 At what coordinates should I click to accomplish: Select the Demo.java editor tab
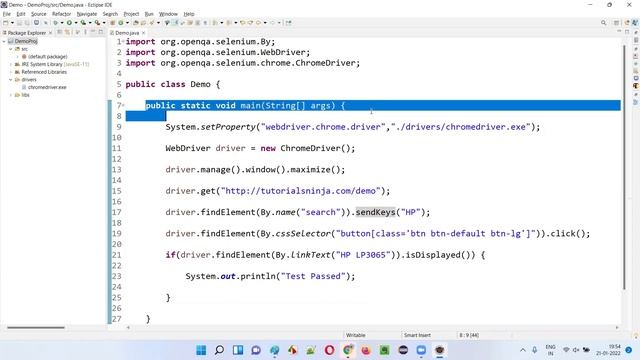point(127,33)
